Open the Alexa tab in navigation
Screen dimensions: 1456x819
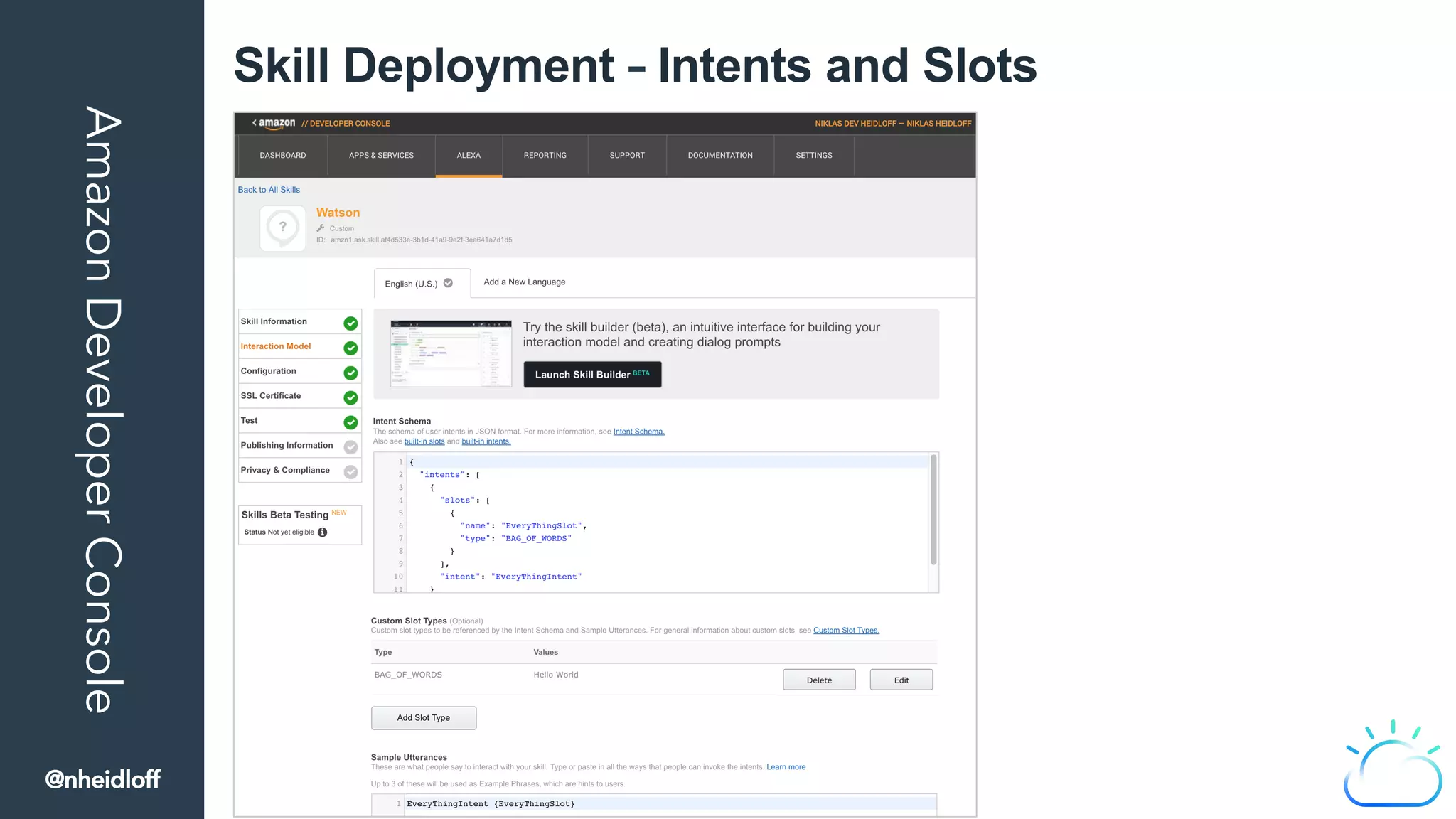(x=469, y=156)
